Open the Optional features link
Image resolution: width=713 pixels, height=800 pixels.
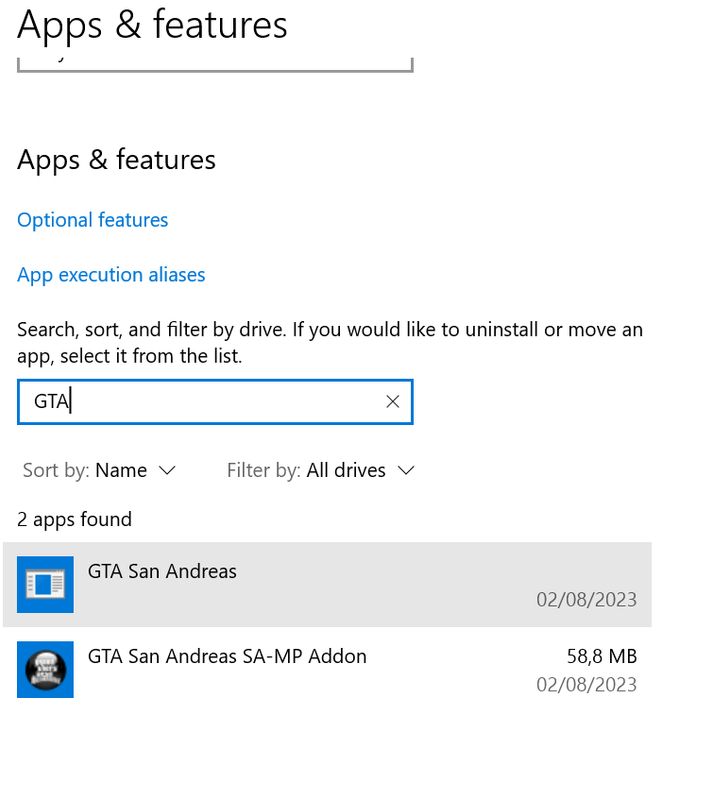(x=92, y=220)
